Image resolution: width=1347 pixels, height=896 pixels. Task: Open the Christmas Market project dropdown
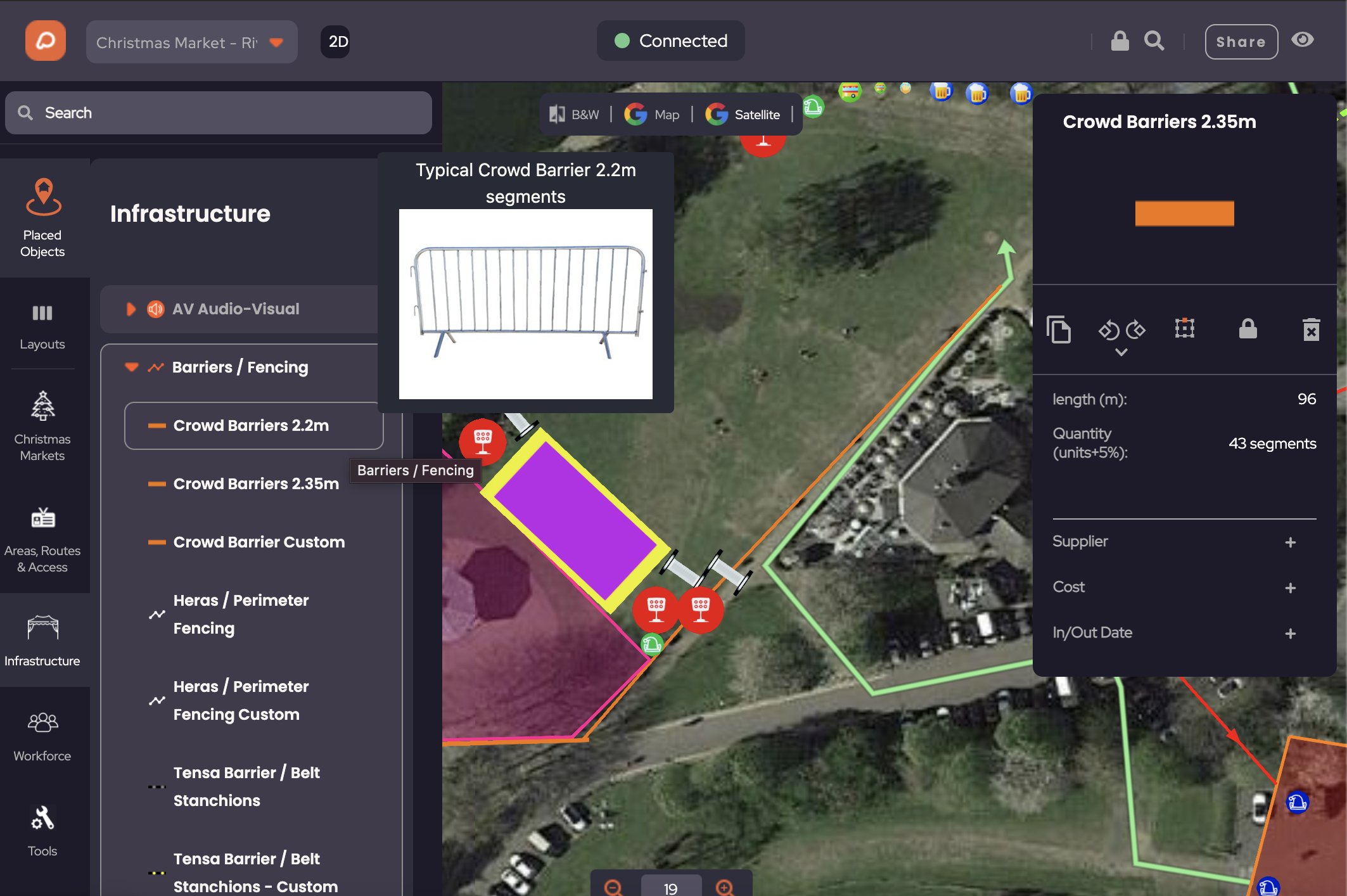191,42
